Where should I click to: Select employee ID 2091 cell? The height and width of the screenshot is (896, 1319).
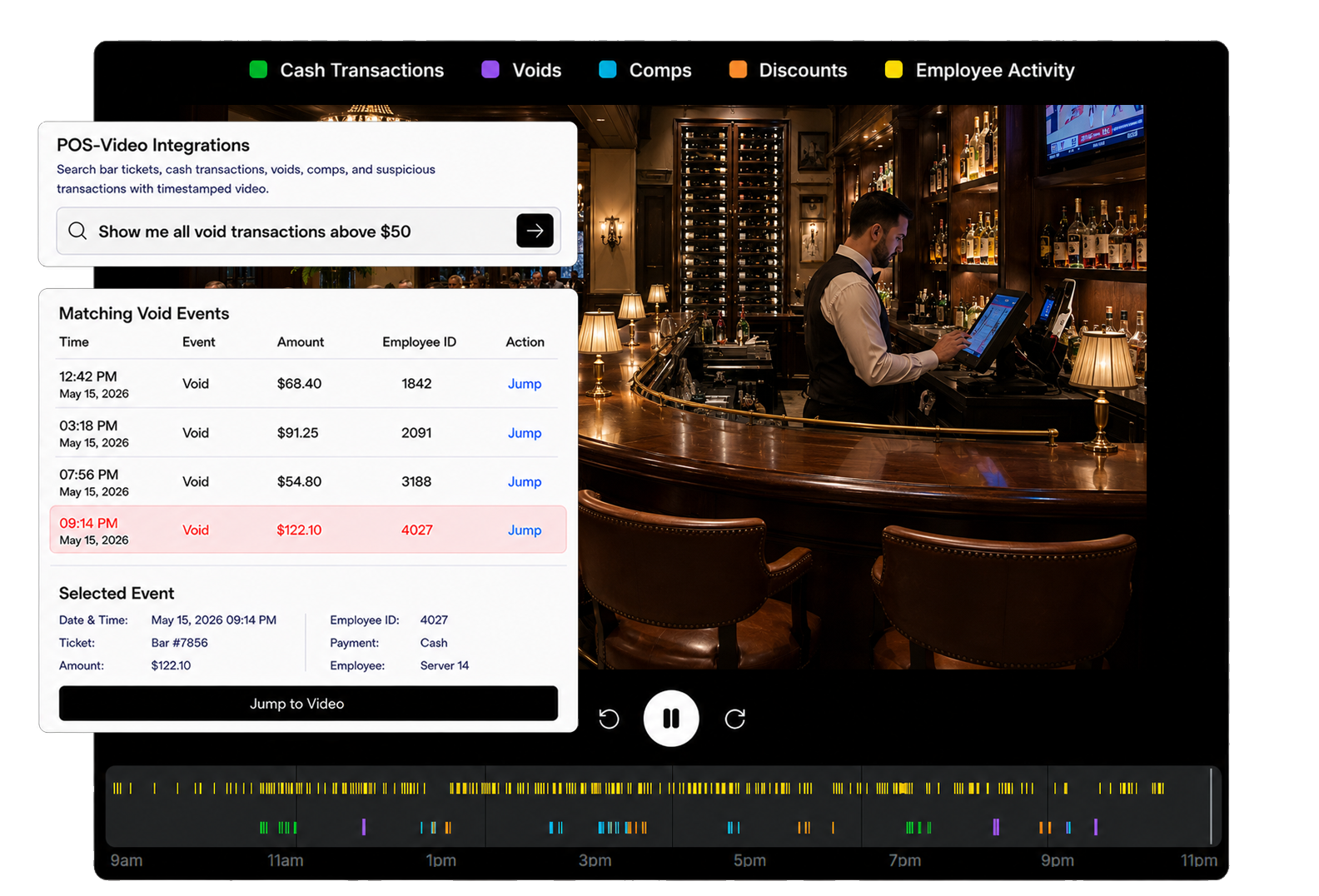416,433
